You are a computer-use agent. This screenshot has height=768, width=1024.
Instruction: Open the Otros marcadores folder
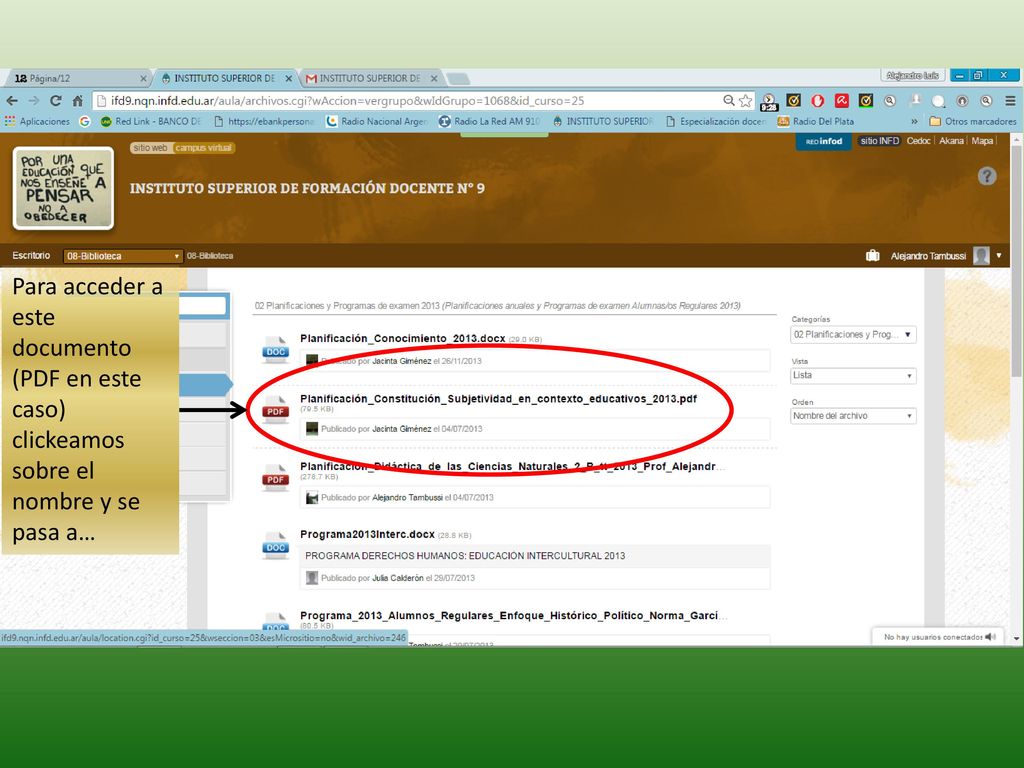(x=973, y=121)
